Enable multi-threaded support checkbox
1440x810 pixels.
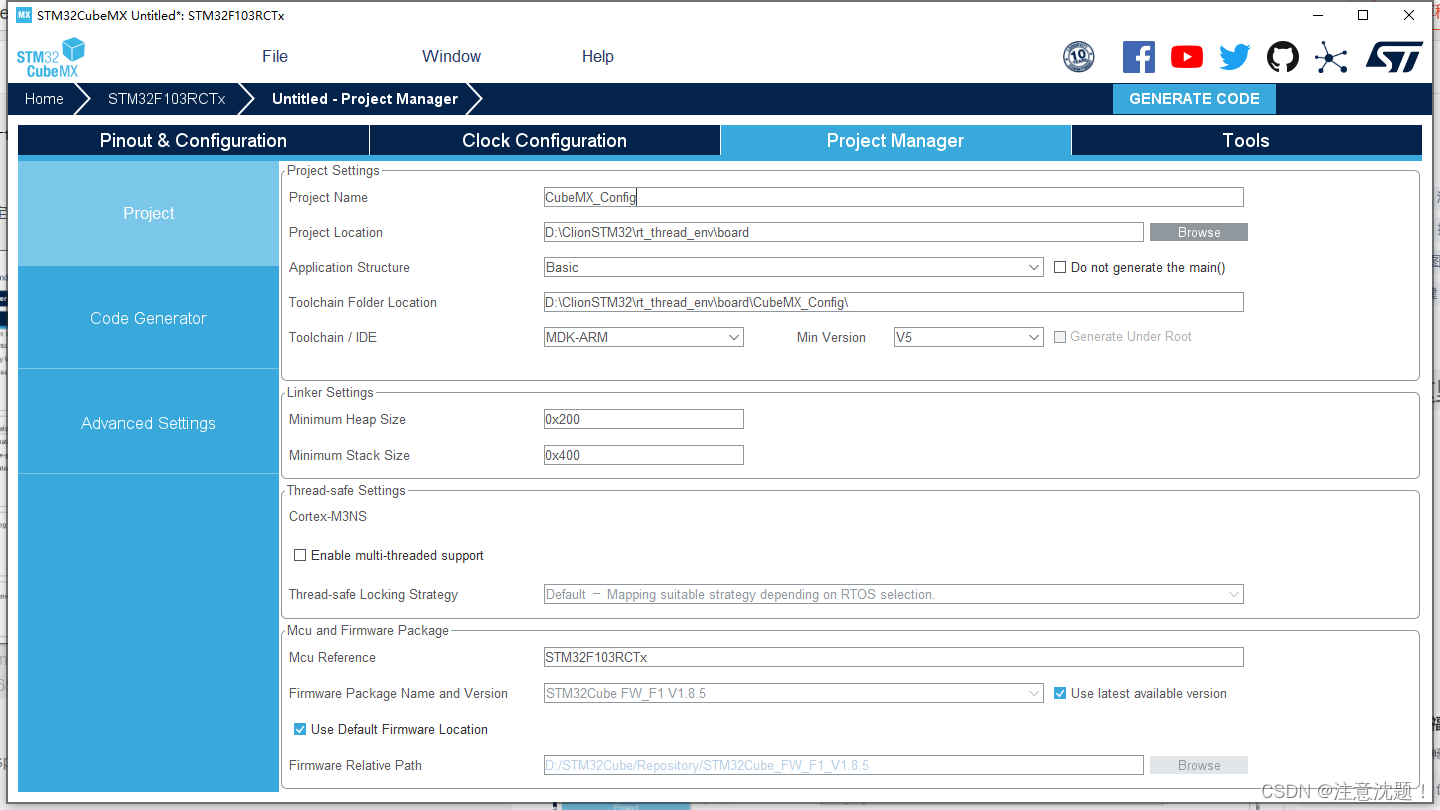[300, 555]
